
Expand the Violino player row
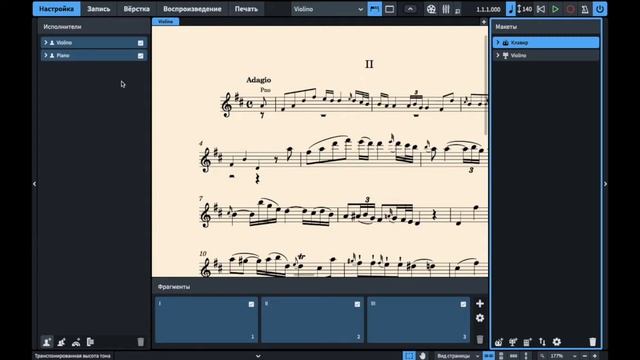tap(46, 42)
